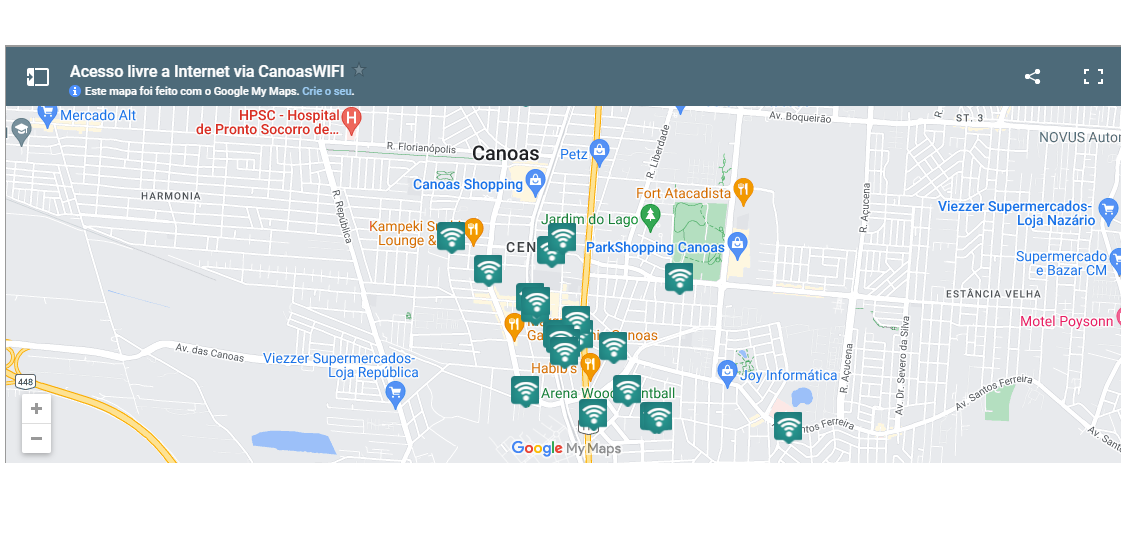Image resolution: width=1121 pixels, height=540 pixels.
Task: Click the Google My Maps logo
Action: pos(566,448)
